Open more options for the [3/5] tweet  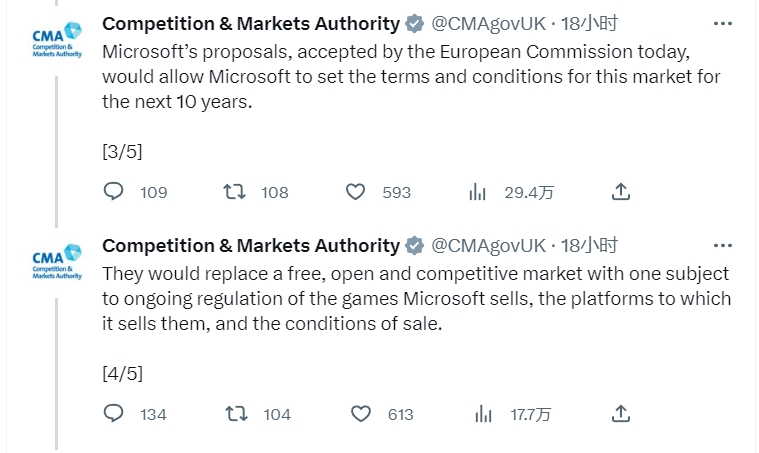coord(723,23)
